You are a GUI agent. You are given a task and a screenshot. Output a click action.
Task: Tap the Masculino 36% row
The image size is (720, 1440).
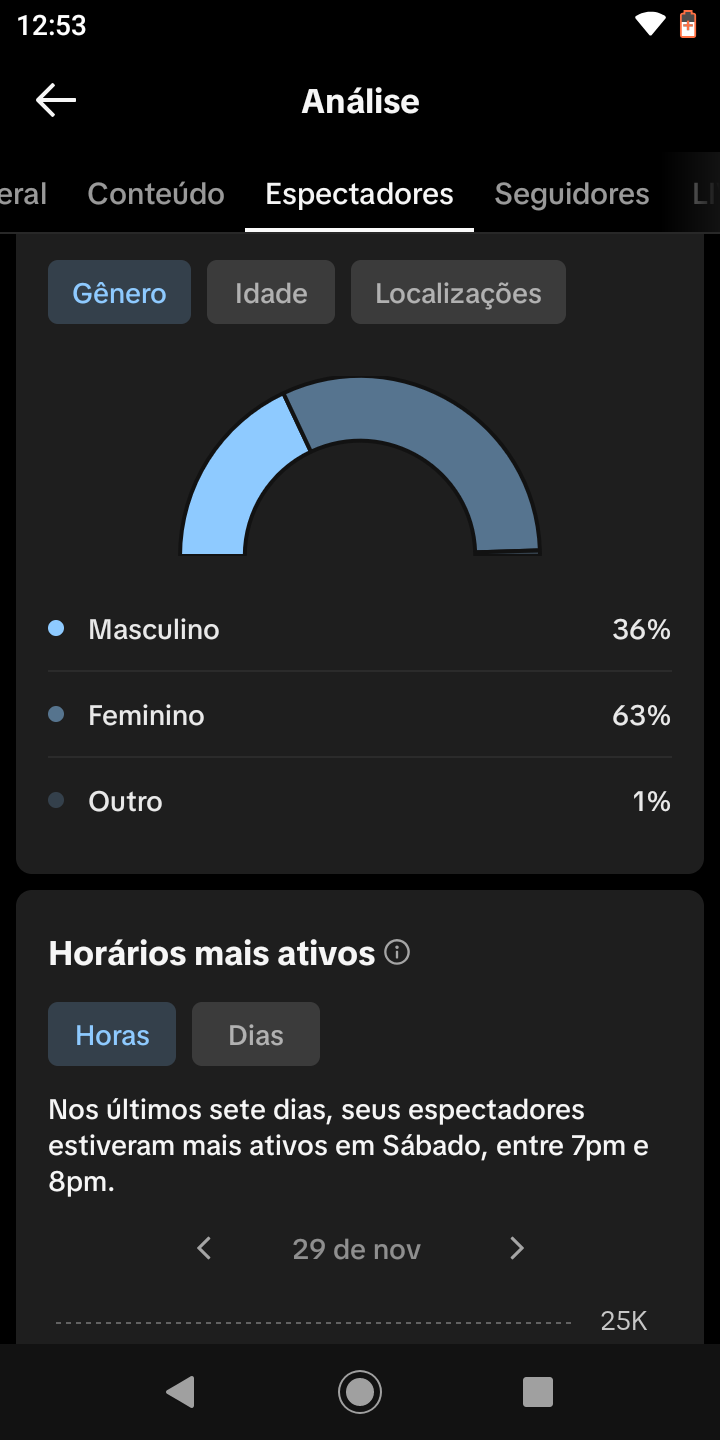pyautogui.click(x=359, y=629)
